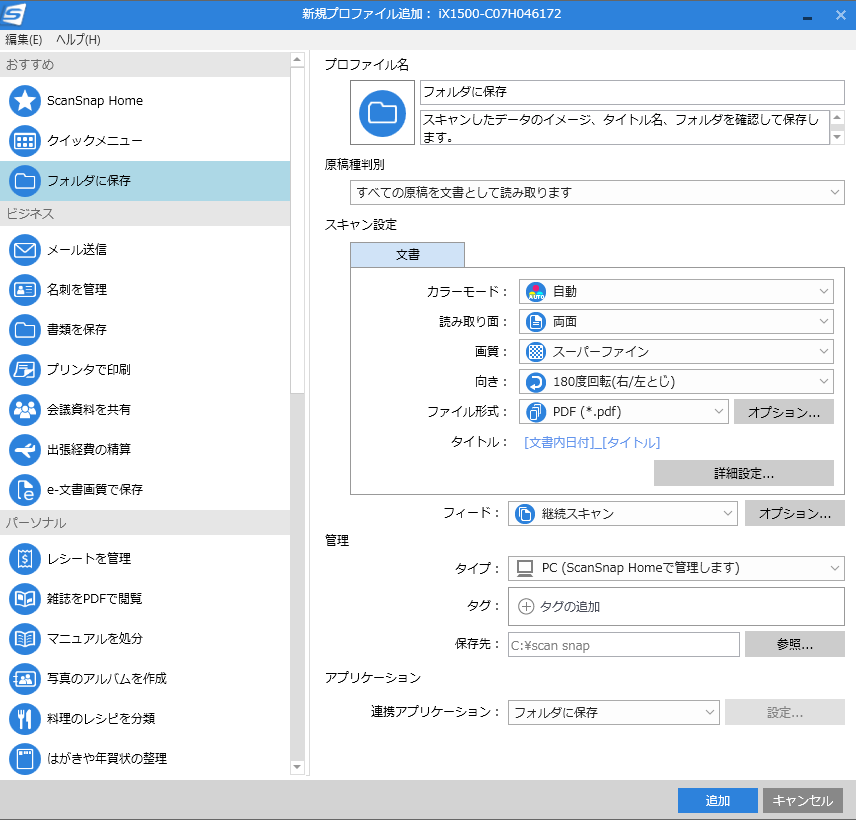Screen dimensions: 856x820
Task: Click the おすすめ section header
Action: pyautogui.click(x=145, y=64)
